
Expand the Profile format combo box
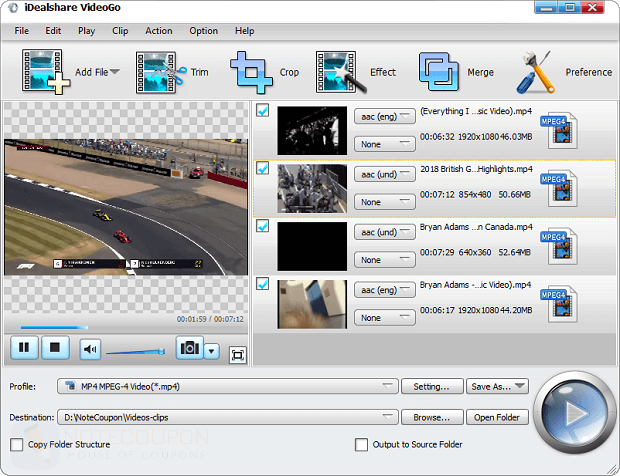227,386
